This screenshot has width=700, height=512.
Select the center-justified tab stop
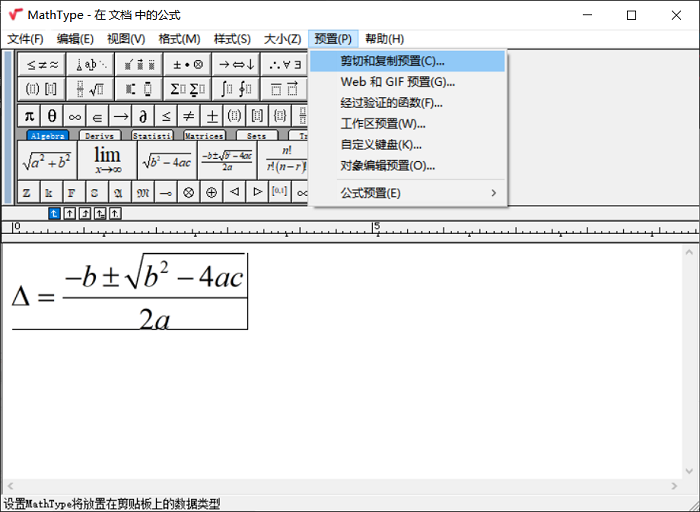(70, 214)
